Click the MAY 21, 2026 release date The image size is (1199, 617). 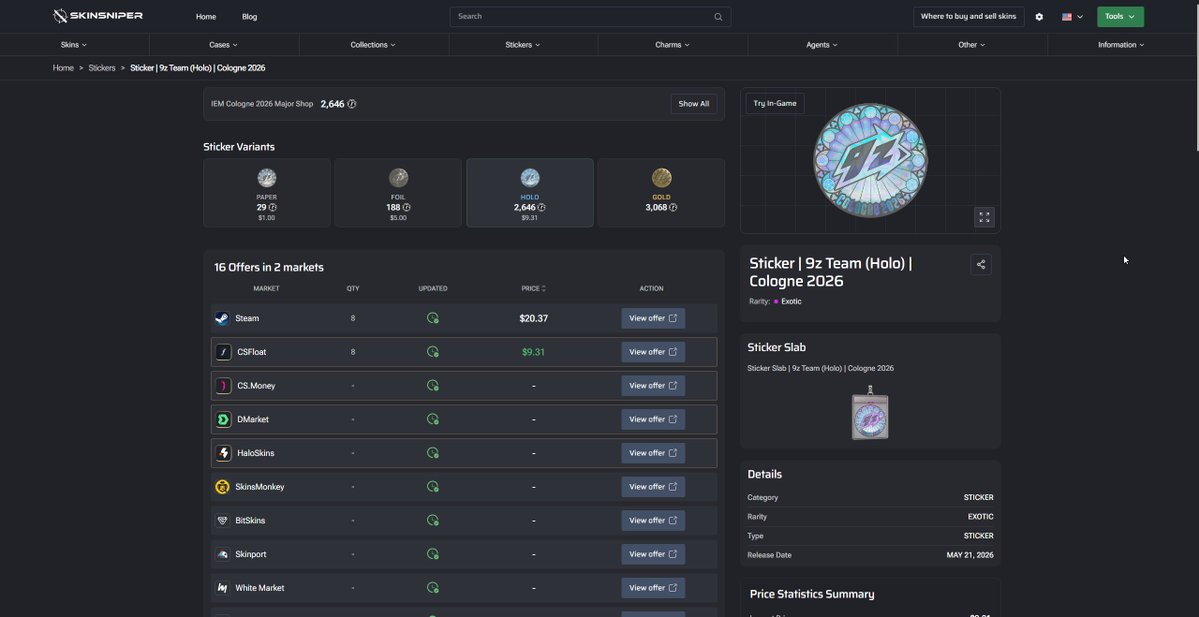pos(970,555)
